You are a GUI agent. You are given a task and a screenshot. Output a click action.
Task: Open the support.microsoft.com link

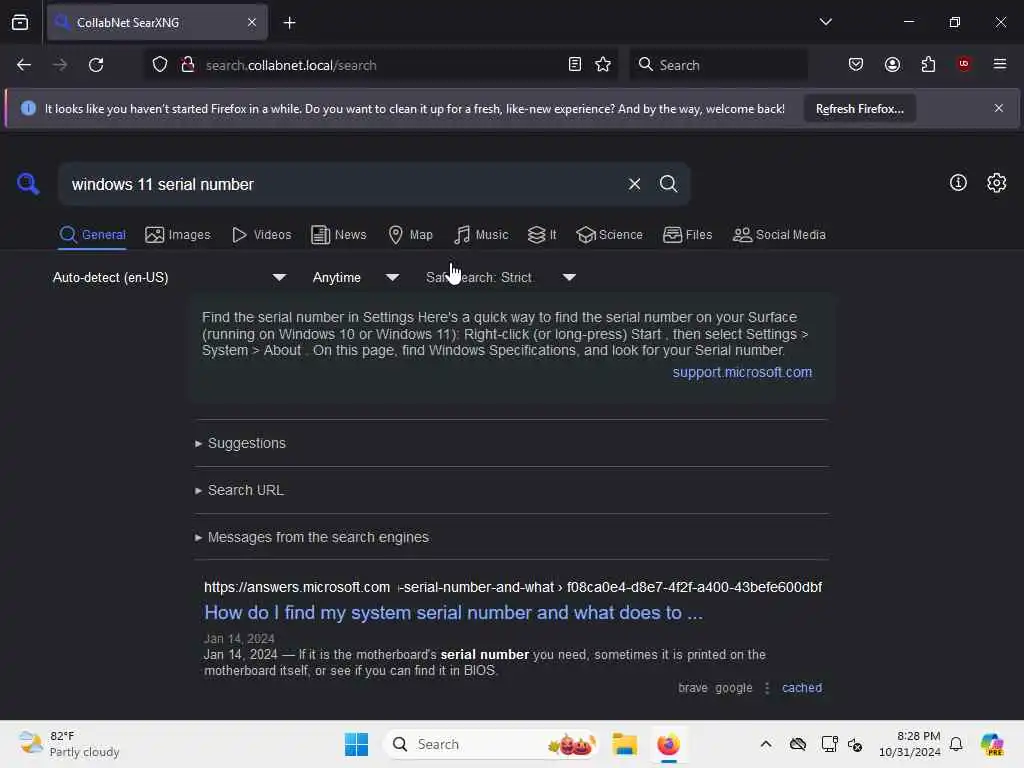click(742, 372)
